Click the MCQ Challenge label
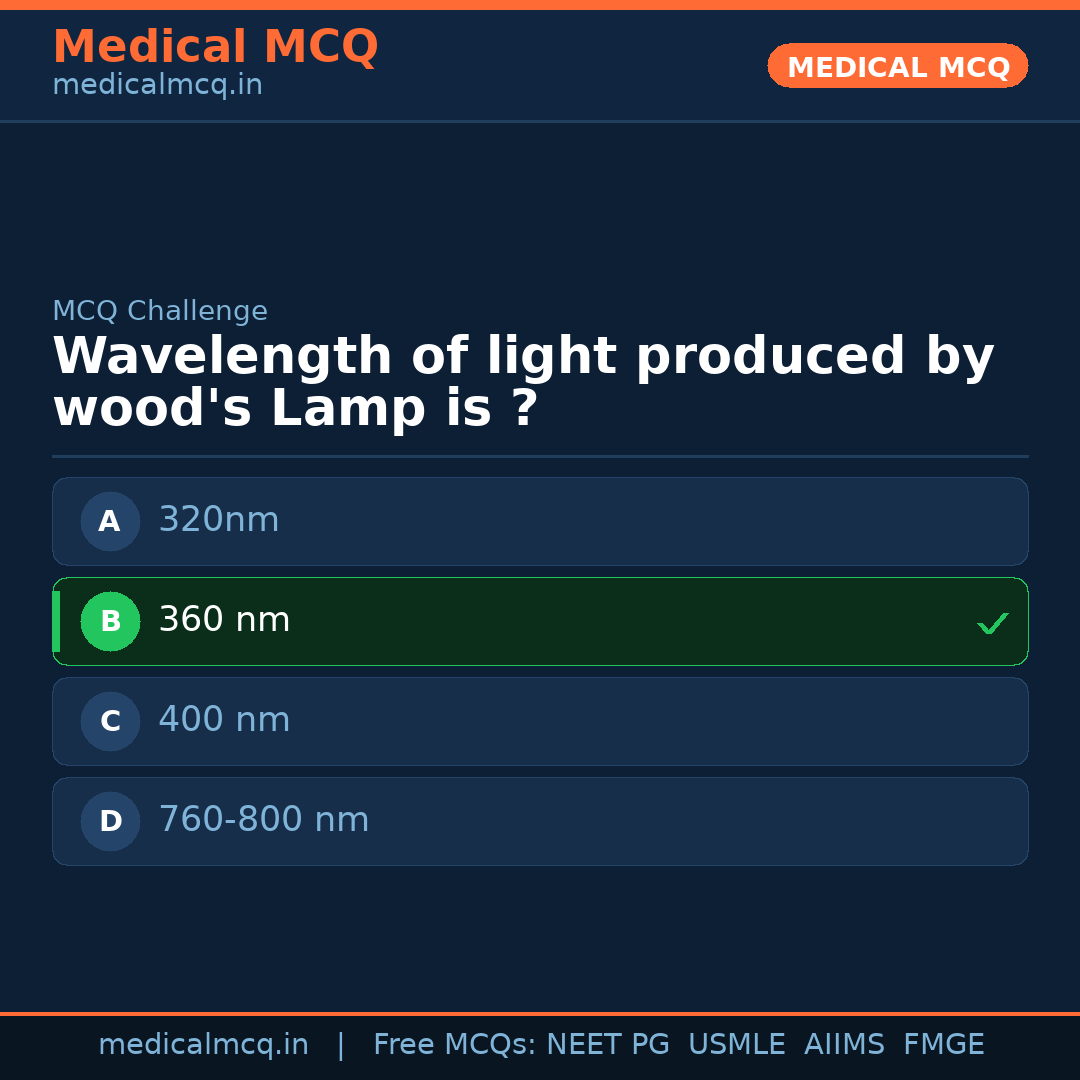1080x1080 pixels. point(160,311)
